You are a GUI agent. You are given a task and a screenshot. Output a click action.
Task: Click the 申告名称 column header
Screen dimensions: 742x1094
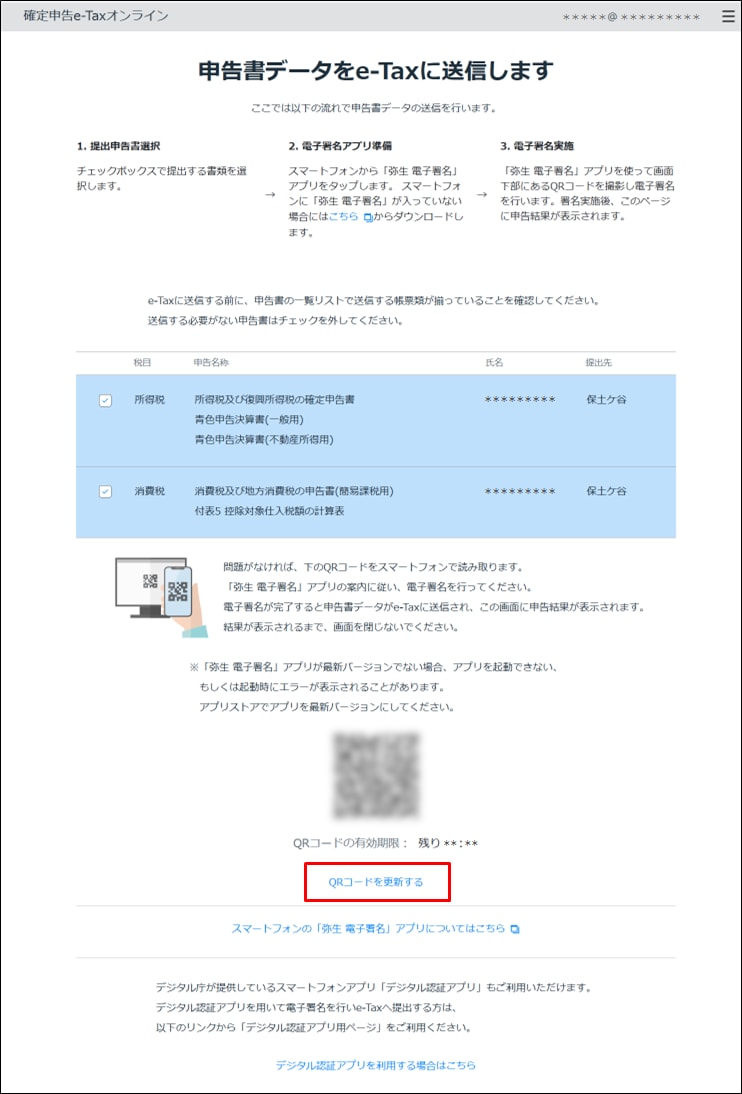pyautogui.click(x=212, y=363)
